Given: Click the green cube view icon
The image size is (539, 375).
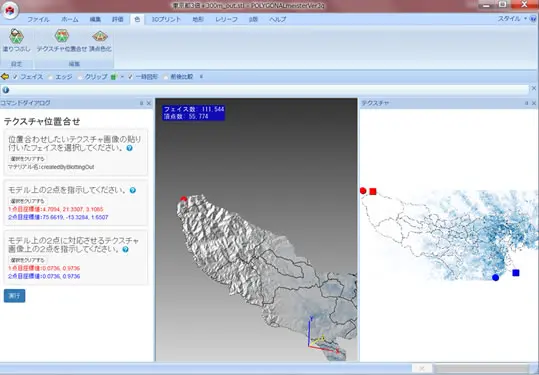Looking at the screenshot, I should pos(113,77).
